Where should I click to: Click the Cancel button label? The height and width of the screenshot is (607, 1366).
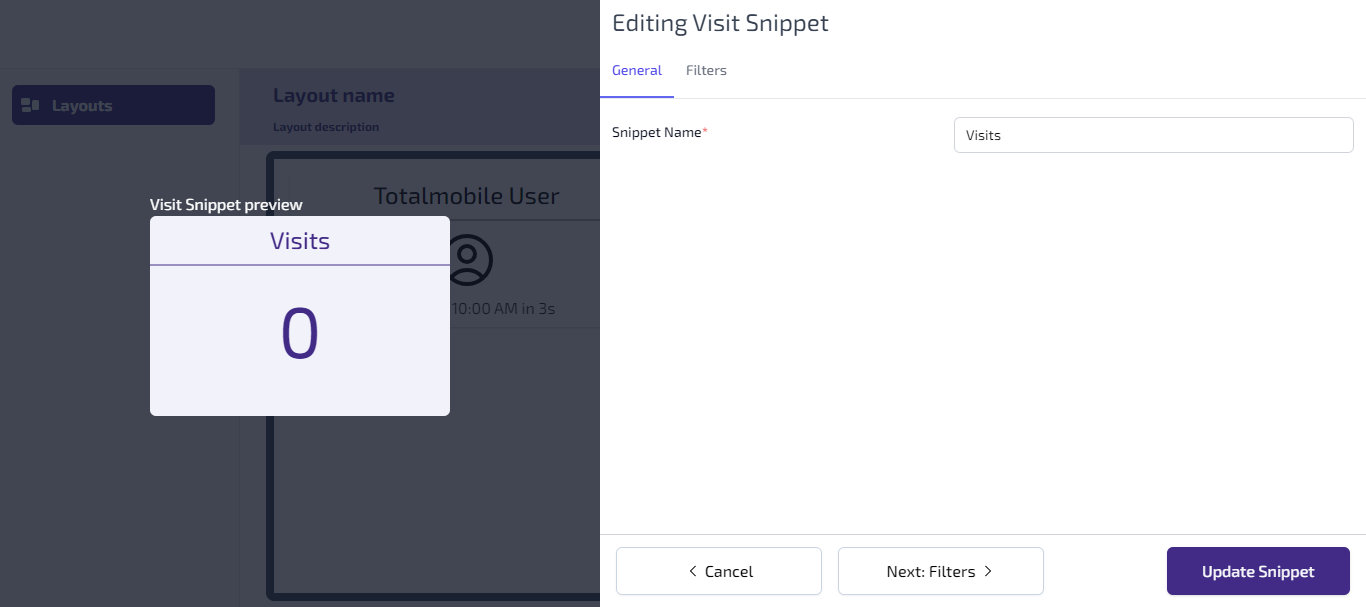729,572
